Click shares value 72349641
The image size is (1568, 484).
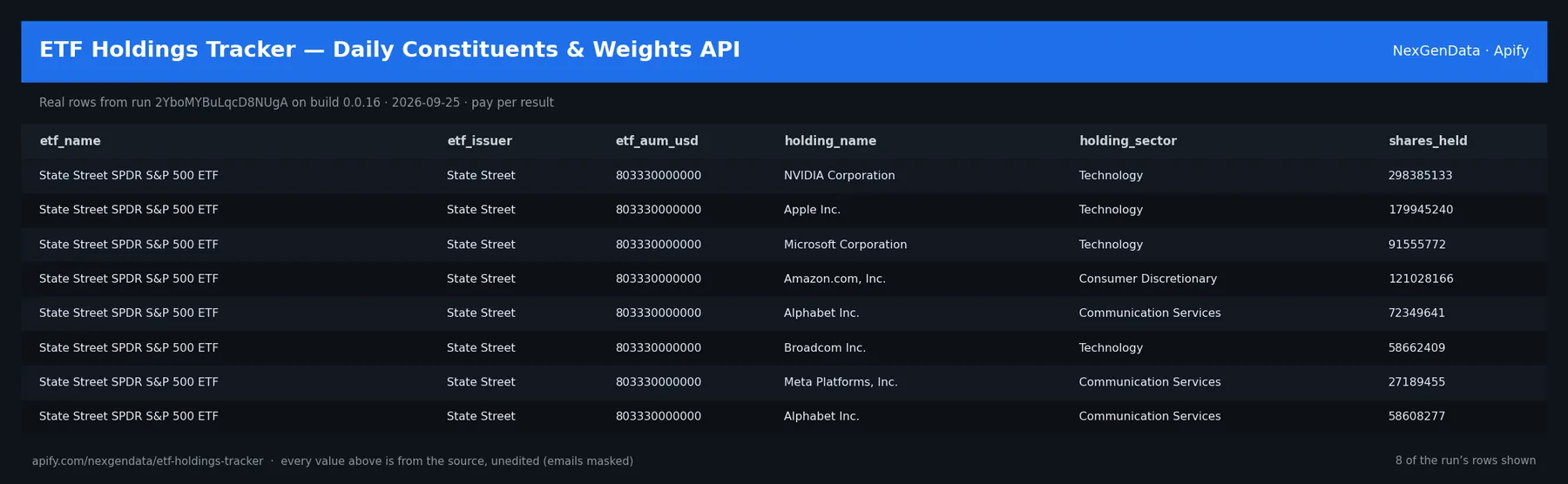pos(1416,313)
